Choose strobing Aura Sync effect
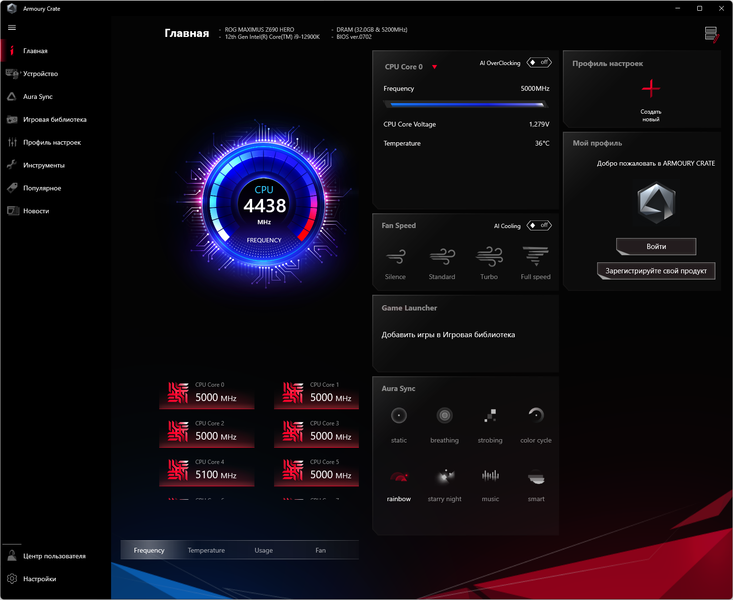 [x=490, y=425]
